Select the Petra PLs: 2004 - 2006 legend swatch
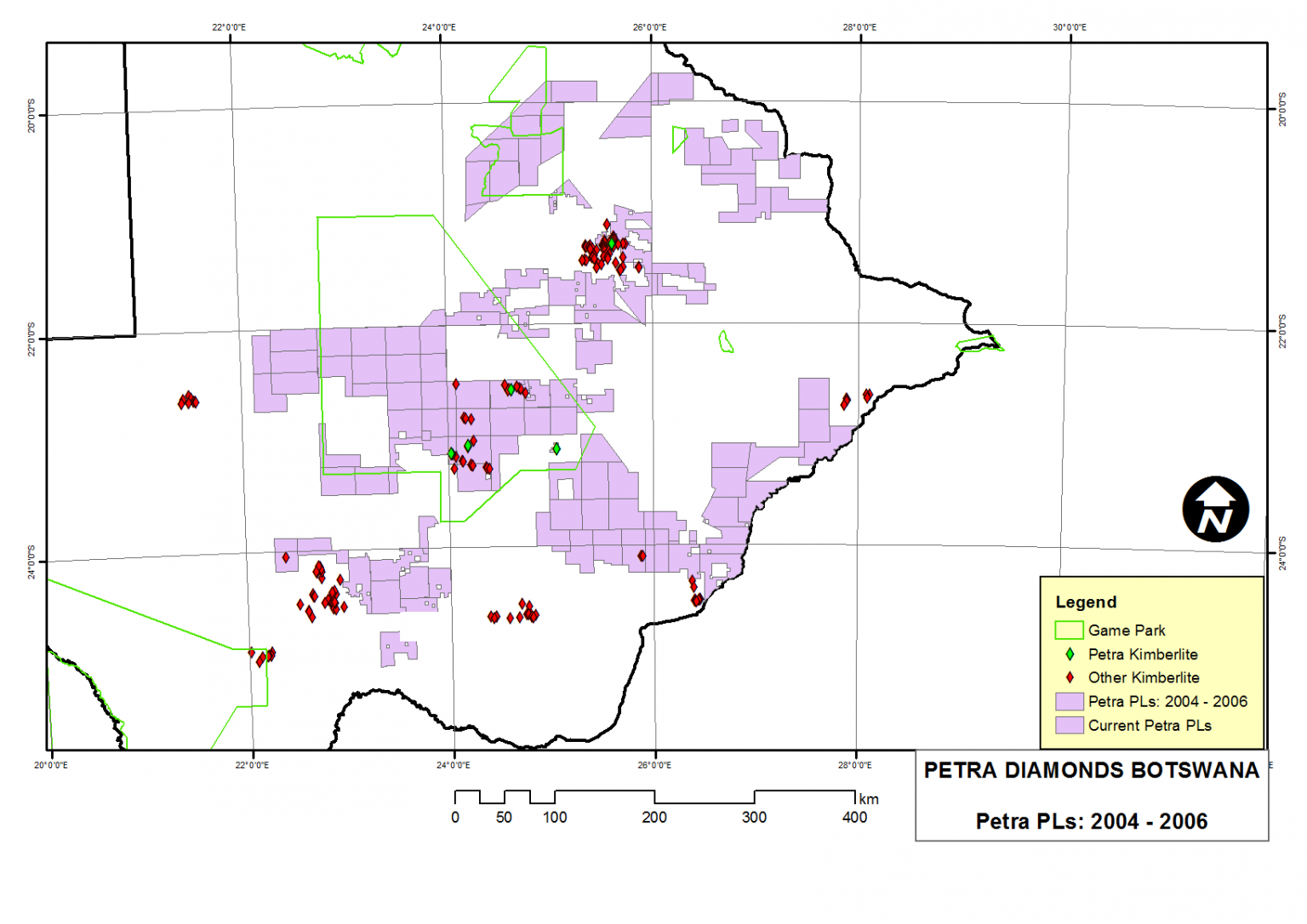 1069,702
